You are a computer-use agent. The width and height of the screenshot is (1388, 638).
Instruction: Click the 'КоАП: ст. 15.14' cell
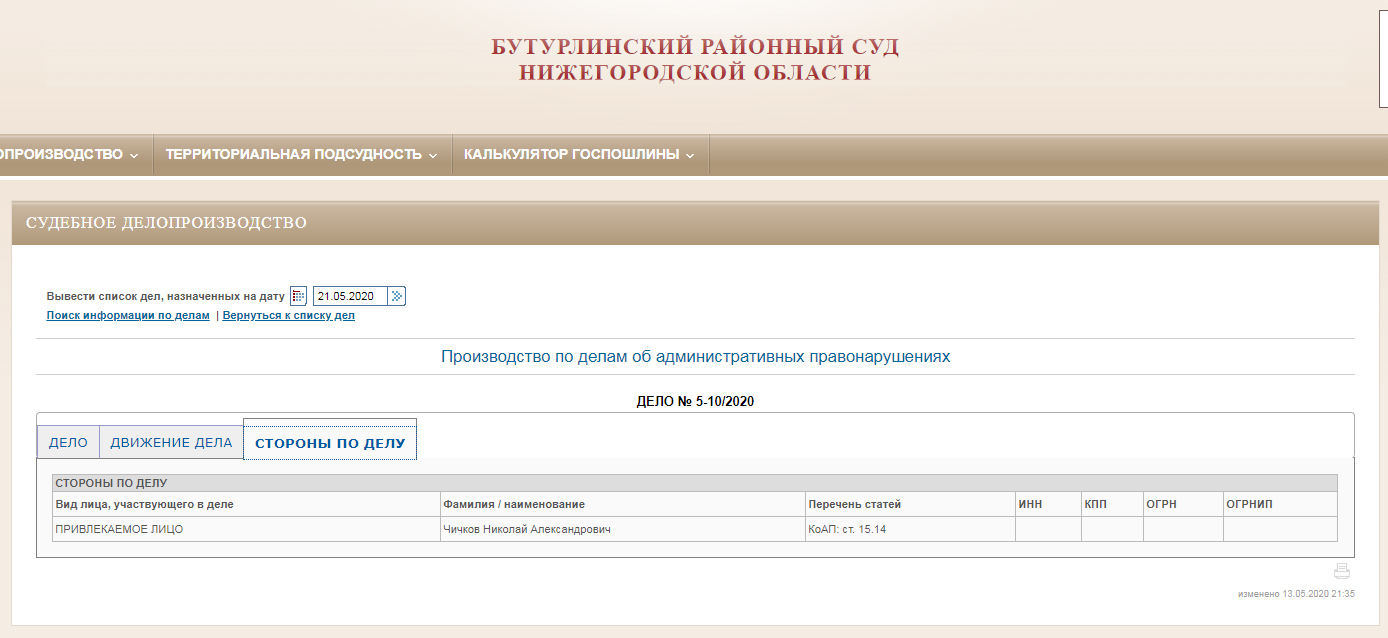coord(846,529)
